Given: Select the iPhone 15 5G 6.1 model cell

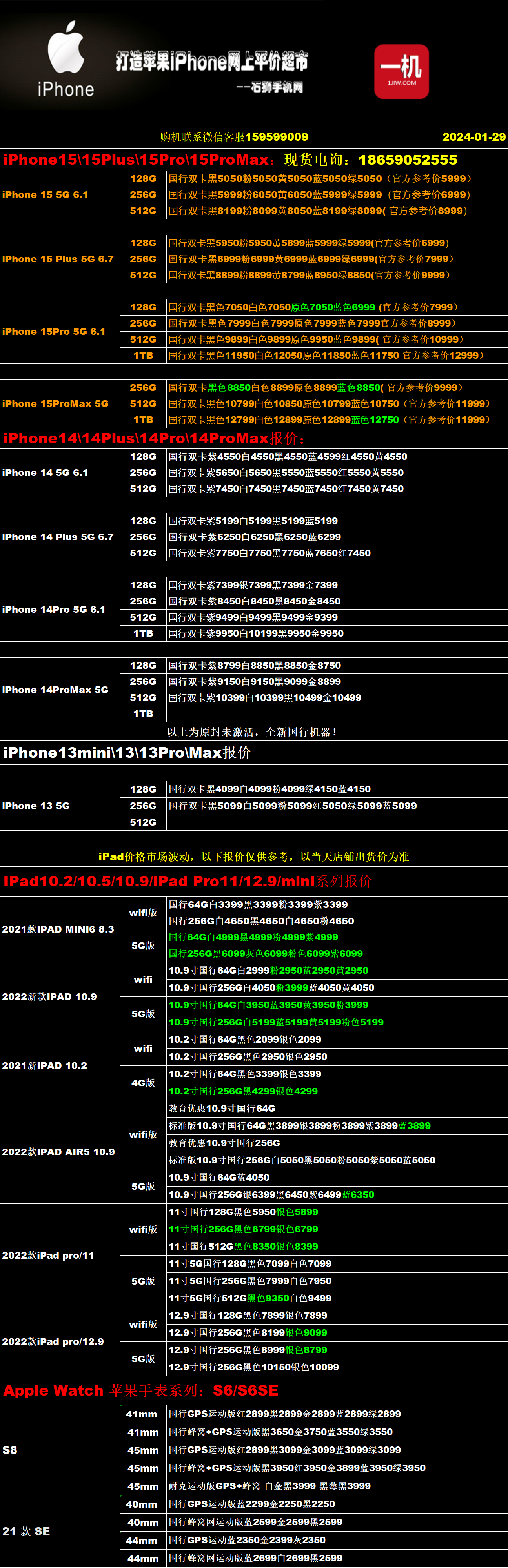Looking at the screenshot, I should pyautogui.click(x=60, y=195).
